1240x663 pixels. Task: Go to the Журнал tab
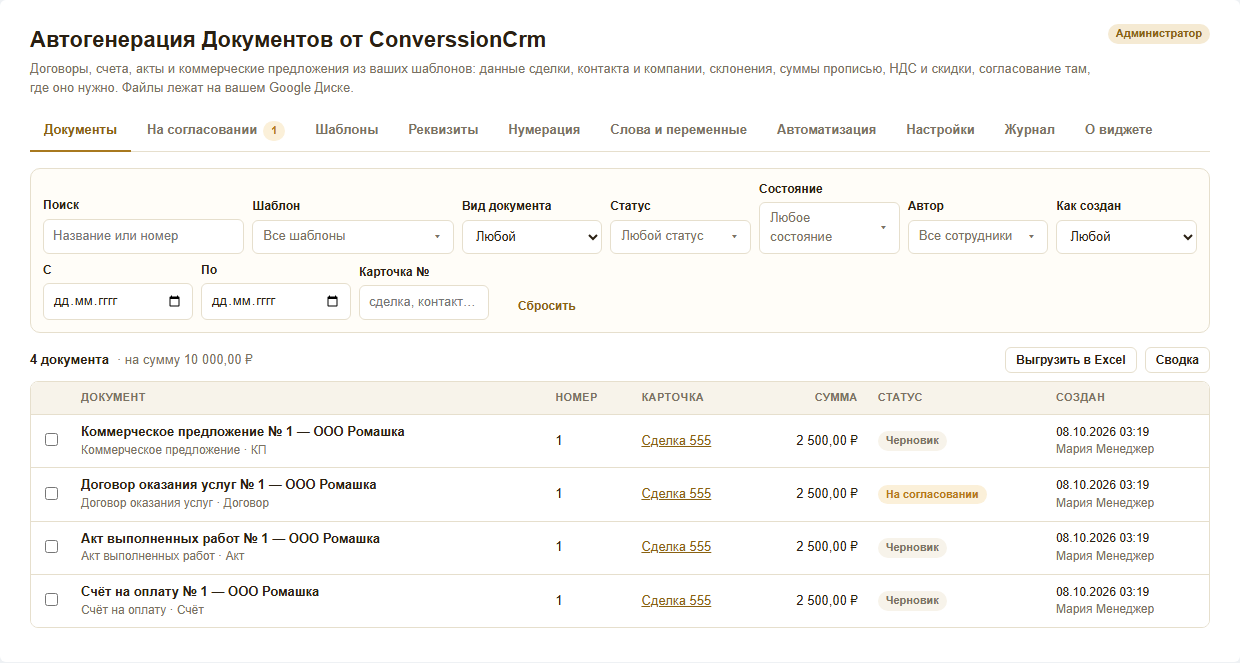coord(1030,130)
